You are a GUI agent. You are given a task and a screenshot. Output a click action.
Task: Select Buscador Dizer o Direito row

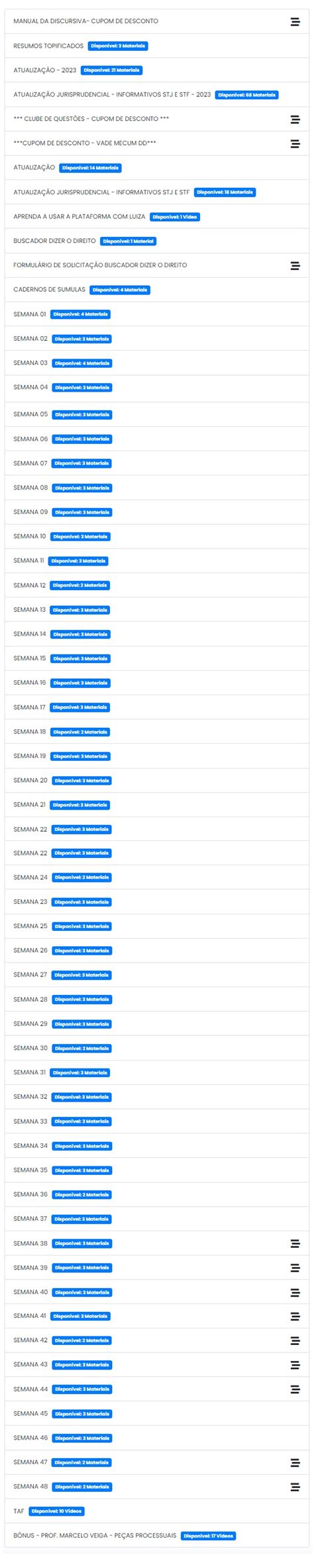(x=157, y=241)
